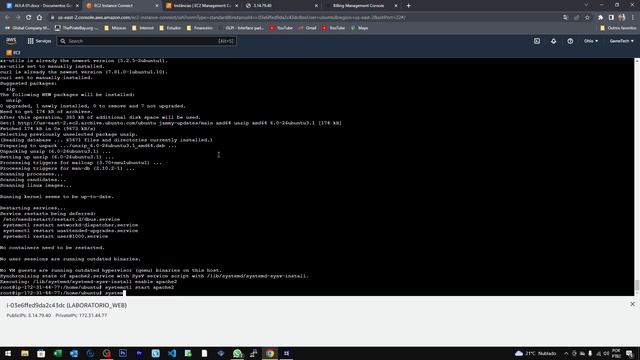Open Excel from the taskbar

coord(58,353)
